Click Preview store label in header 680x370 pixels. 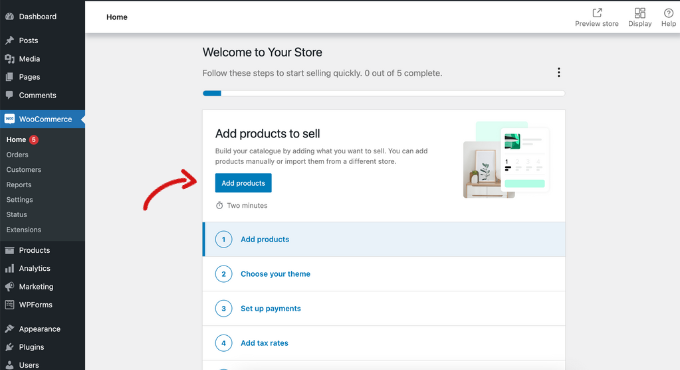(x=597, y=24)
